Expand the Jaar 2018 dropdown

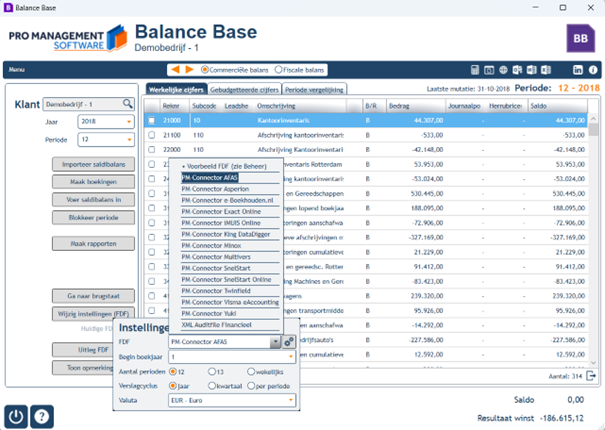(x=106, y=122)
